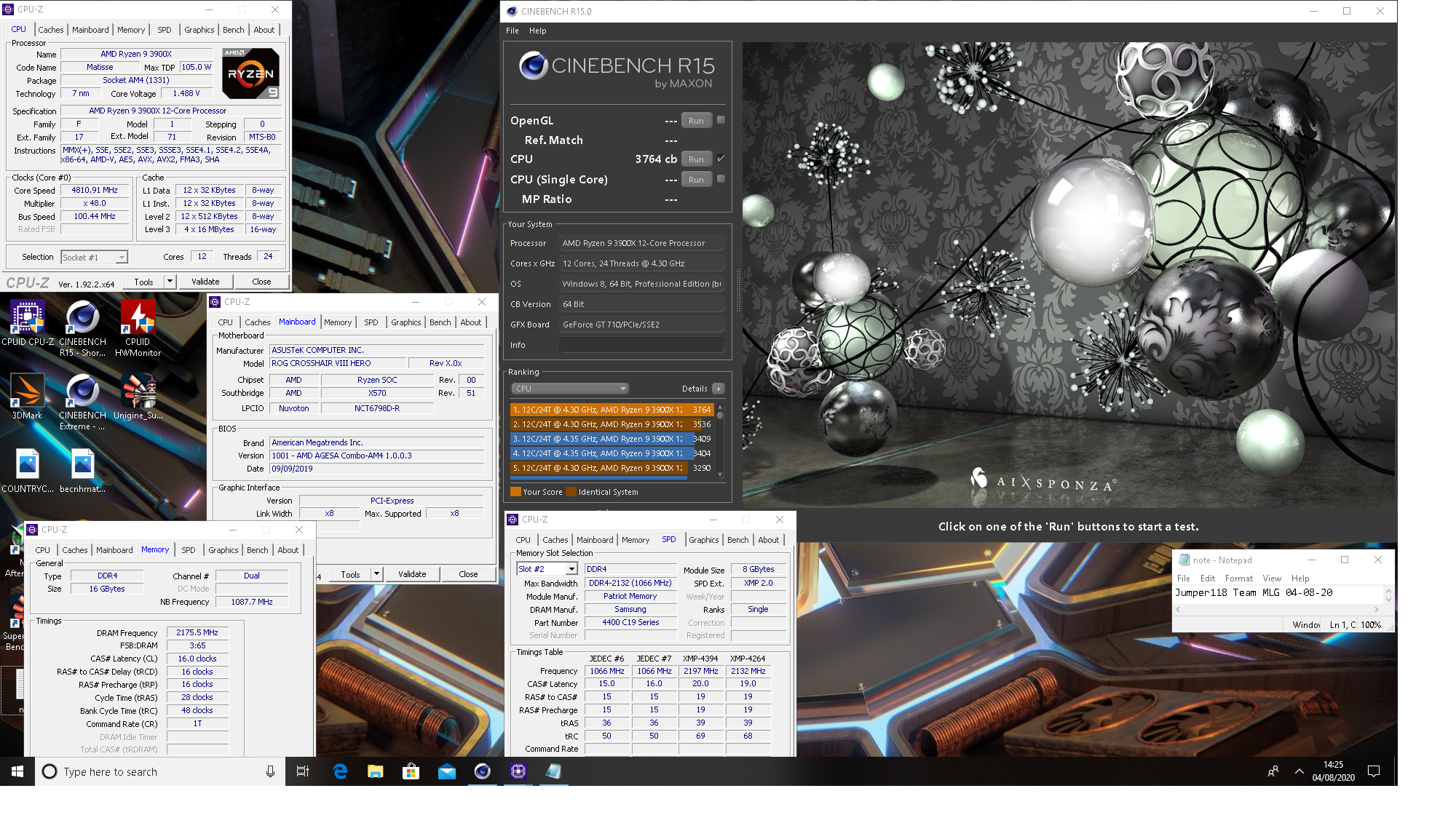Image resolution: width=1456 pixels, height=815 pixels.
Task: Launch Unigine Superposition desktop icon
Action: (x=138, y=397)
